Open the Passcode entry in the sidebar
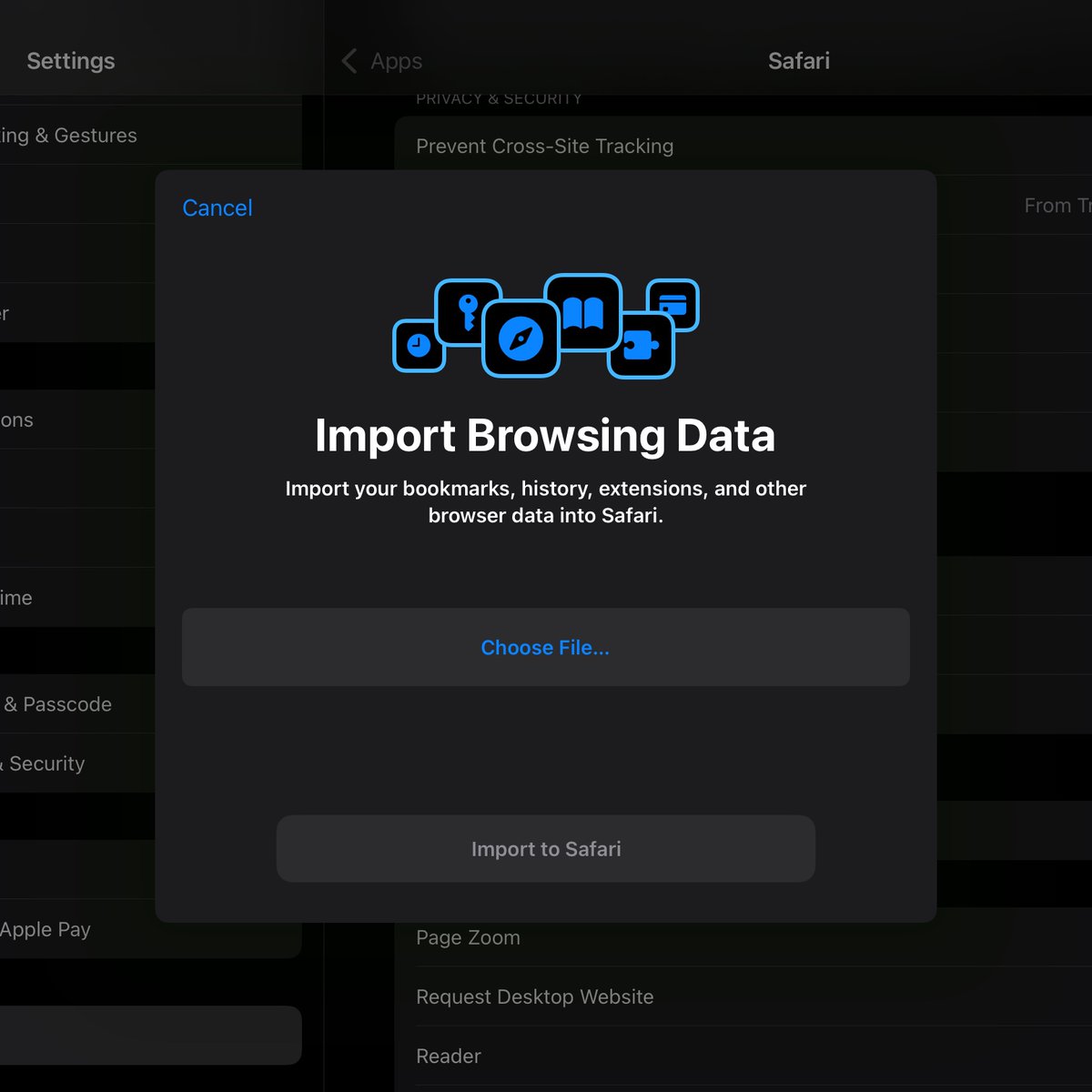The image size is (1092, 1092). [56, 704]
